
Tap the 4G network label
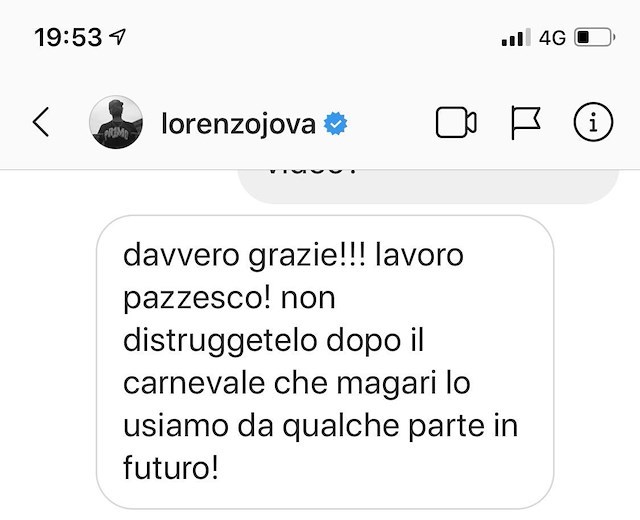[552, 38]
